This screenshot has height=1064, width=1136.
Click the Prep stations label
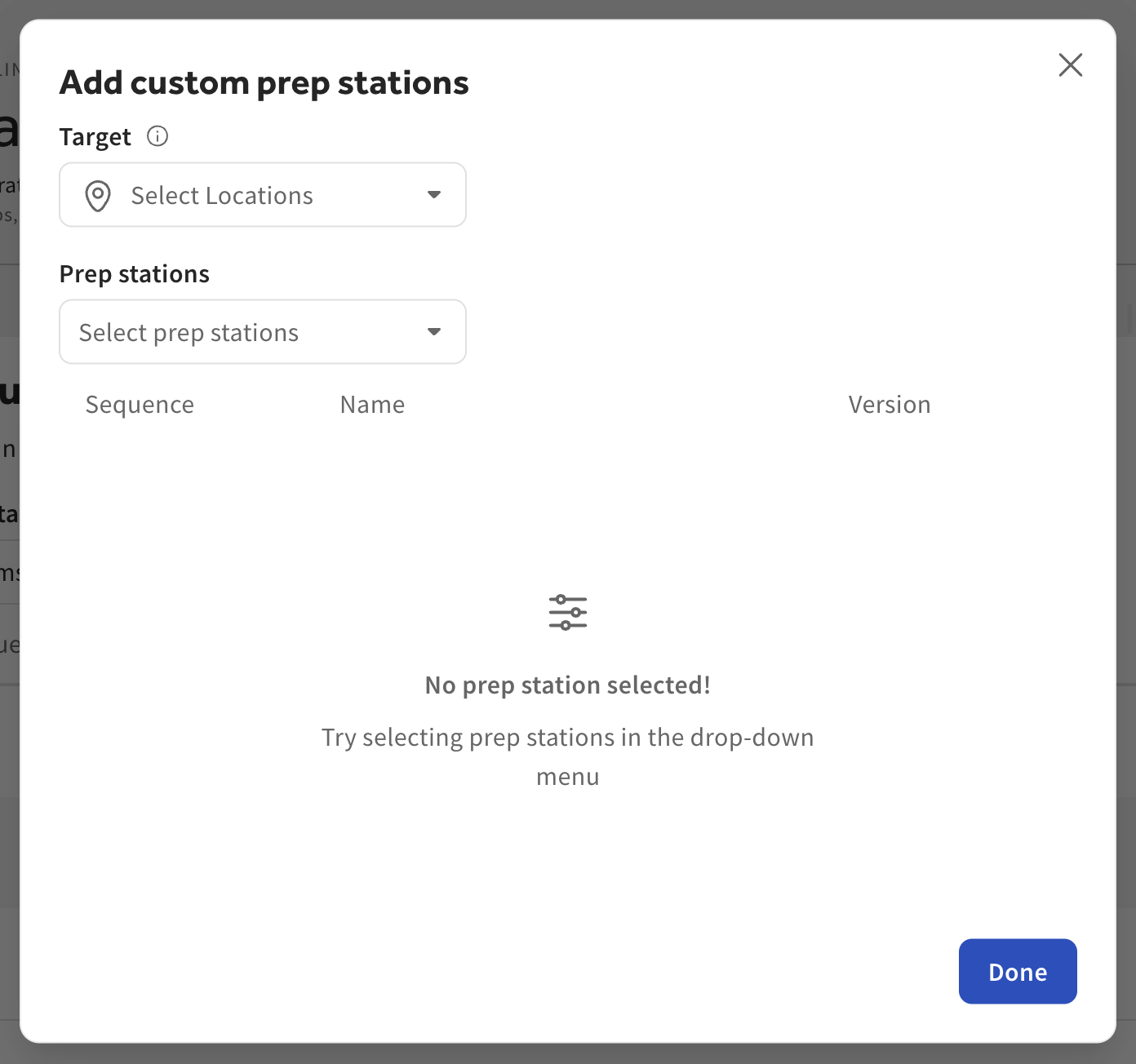[135, 274]
